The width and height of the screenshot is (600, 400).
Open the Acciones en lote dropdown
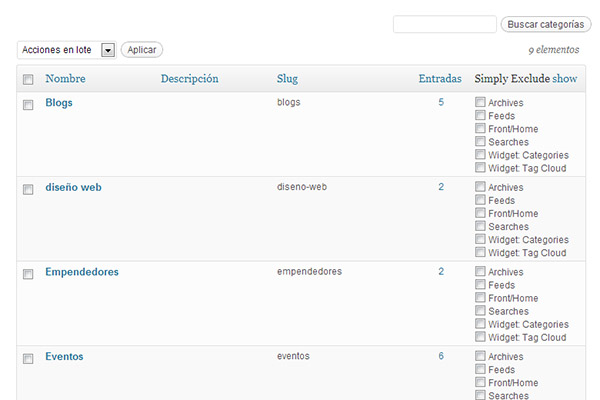coord(67,50)
